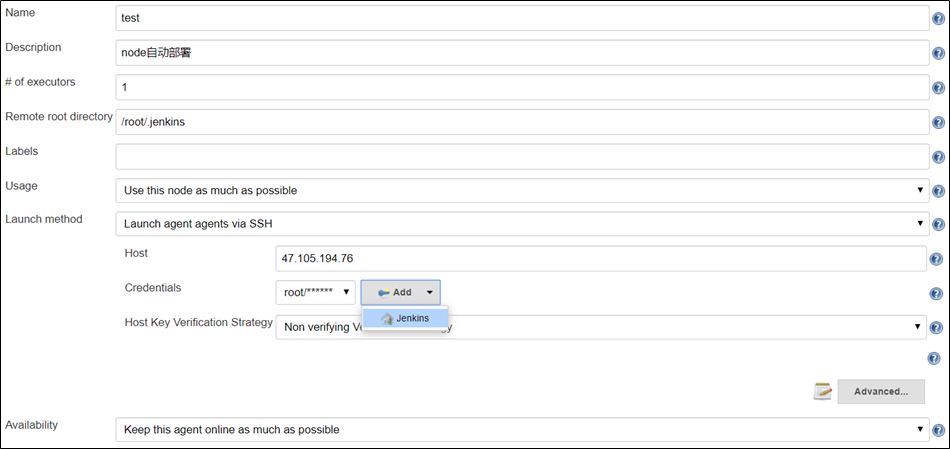Click the notepad icon beside Advanced button

point(823,391)
